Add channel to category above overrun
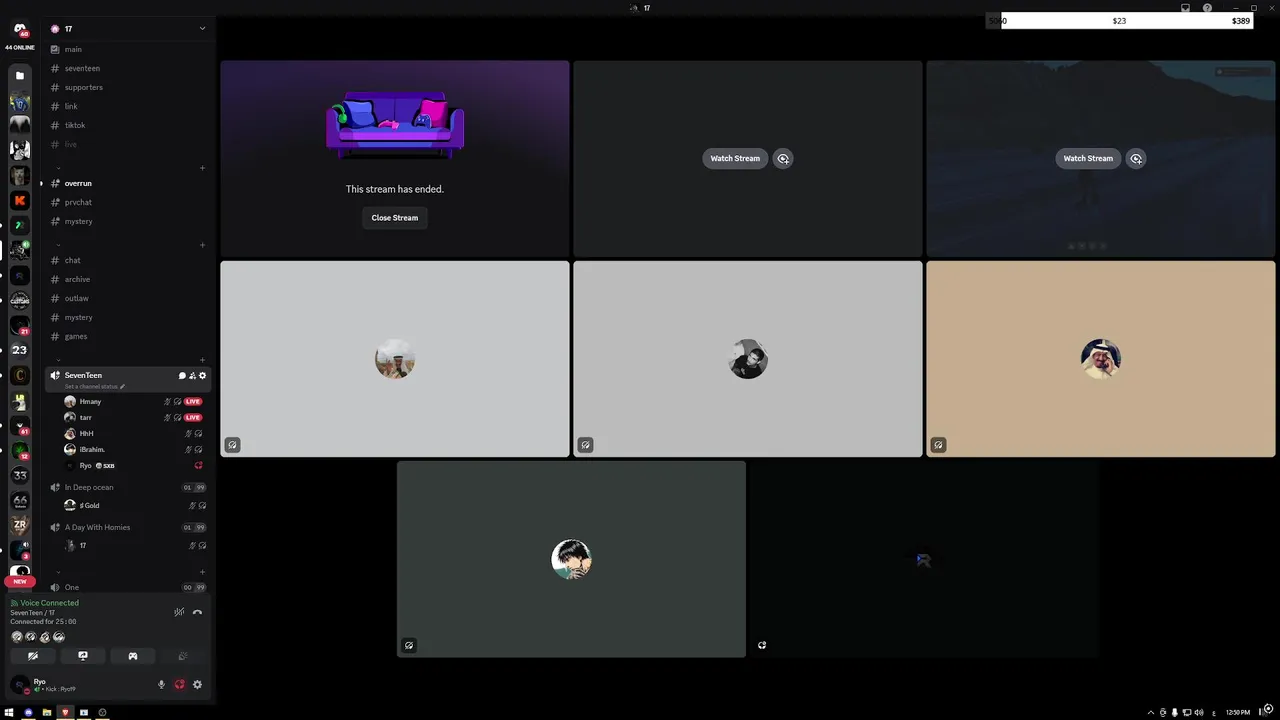Viewport: 1280px width, 720px height. click(x=202, y=167)
